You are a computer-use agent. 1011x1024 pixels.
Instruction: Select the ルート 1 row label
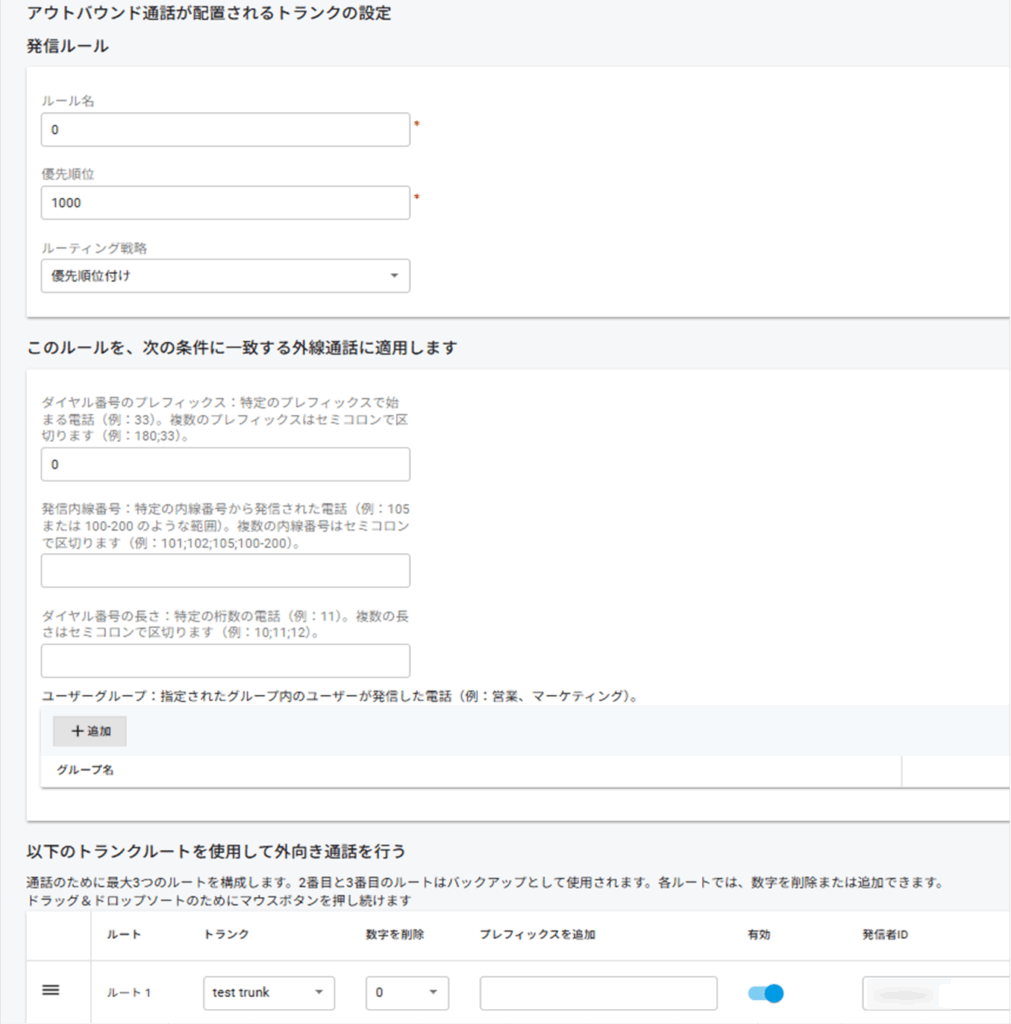pos(128,993)
